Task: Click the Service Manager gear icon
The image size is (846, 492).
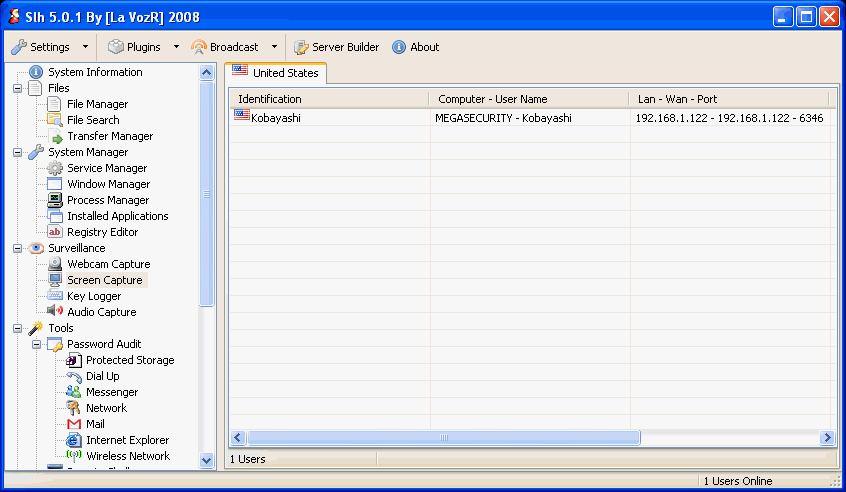Action: point(56,168)
